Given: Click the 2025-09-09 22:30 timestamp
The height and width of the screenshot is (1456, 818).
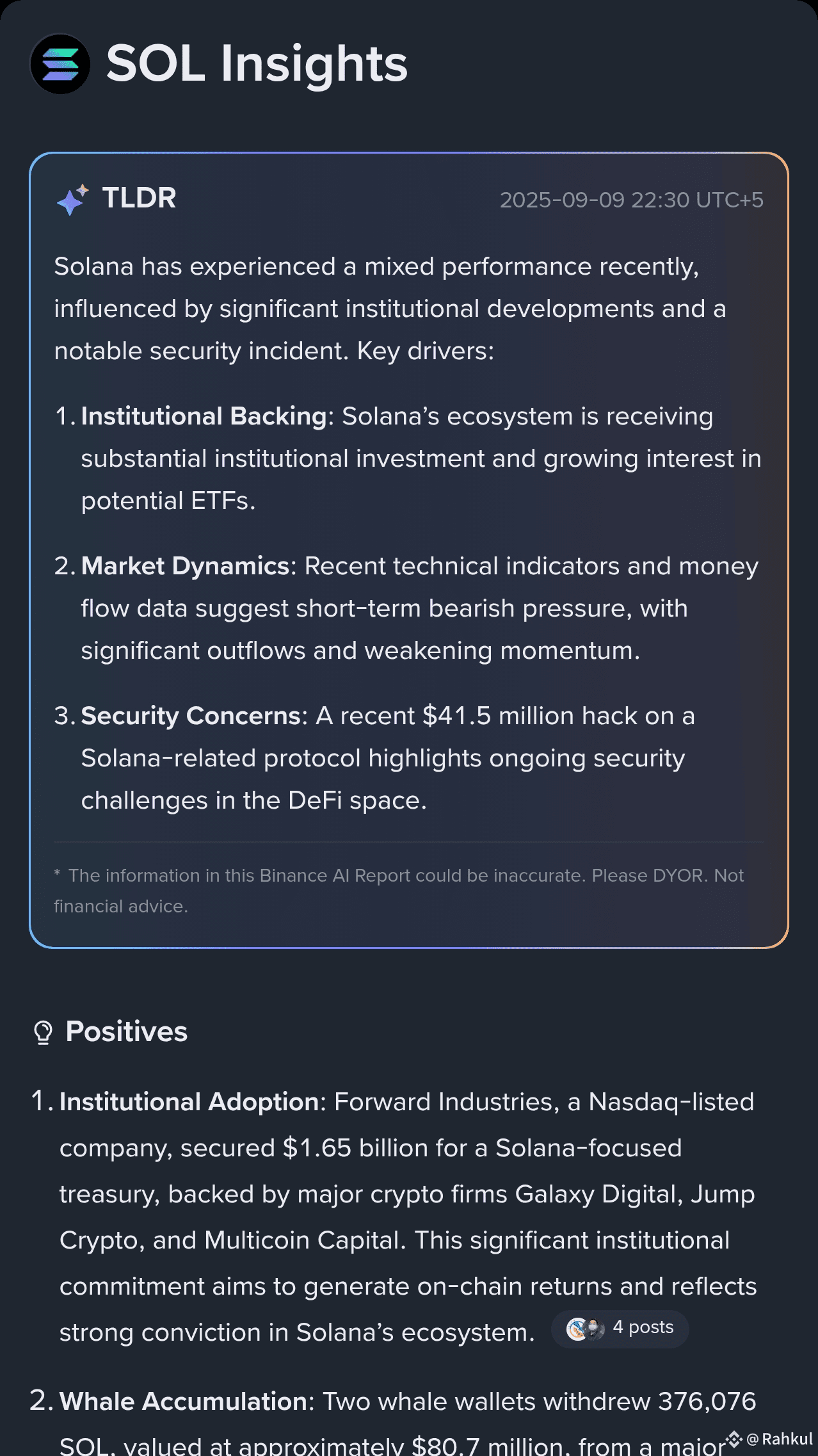Looking at the screenshot, I should tap(631, 200).
